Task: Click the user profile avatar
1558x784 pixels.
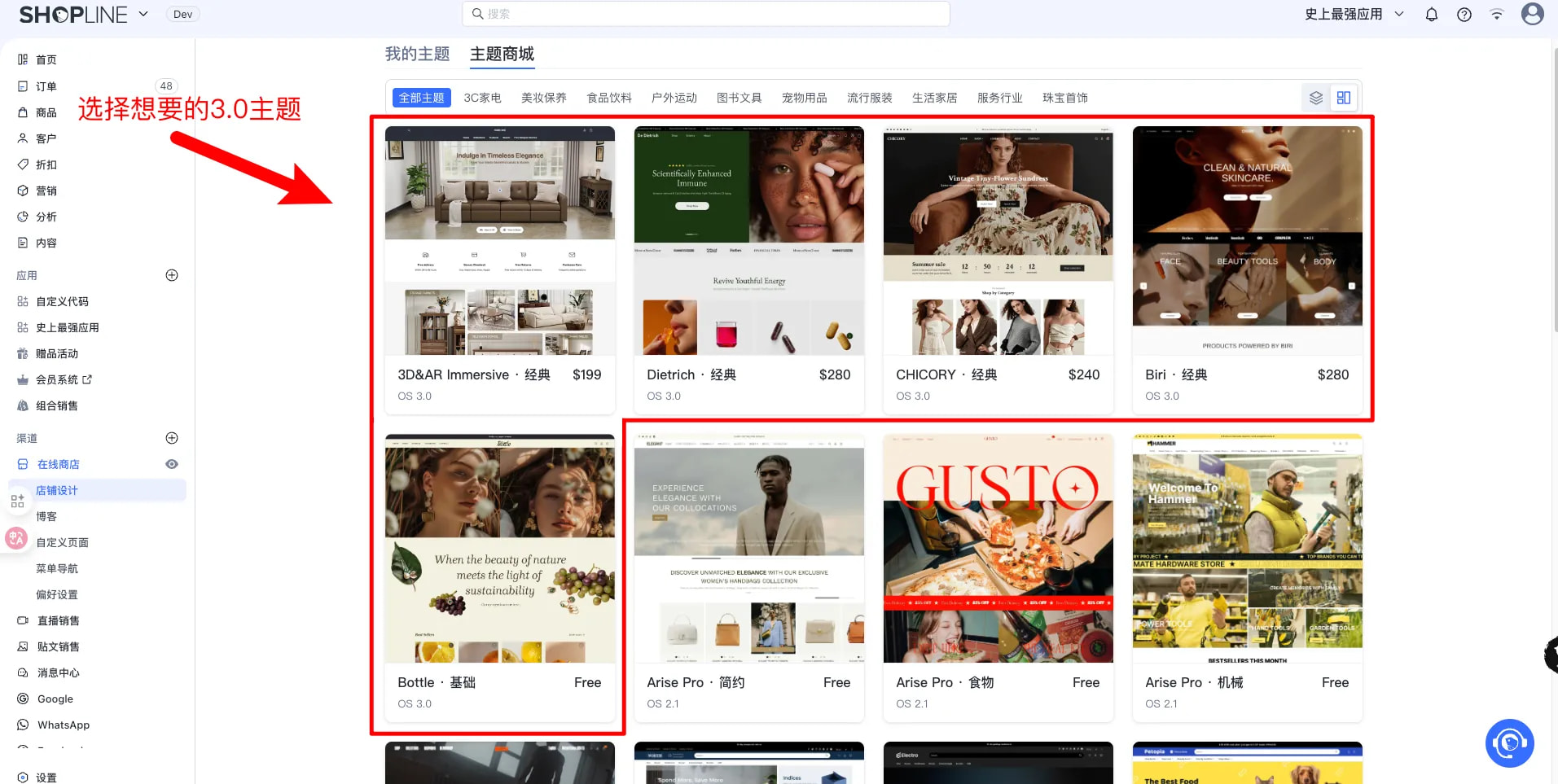Action: tap(1532, 14)
